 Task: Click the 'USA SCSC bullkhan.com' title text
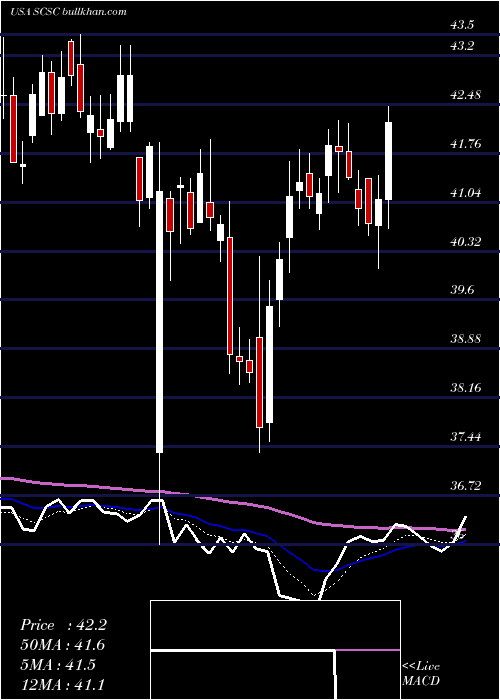(x=68, y=11)
